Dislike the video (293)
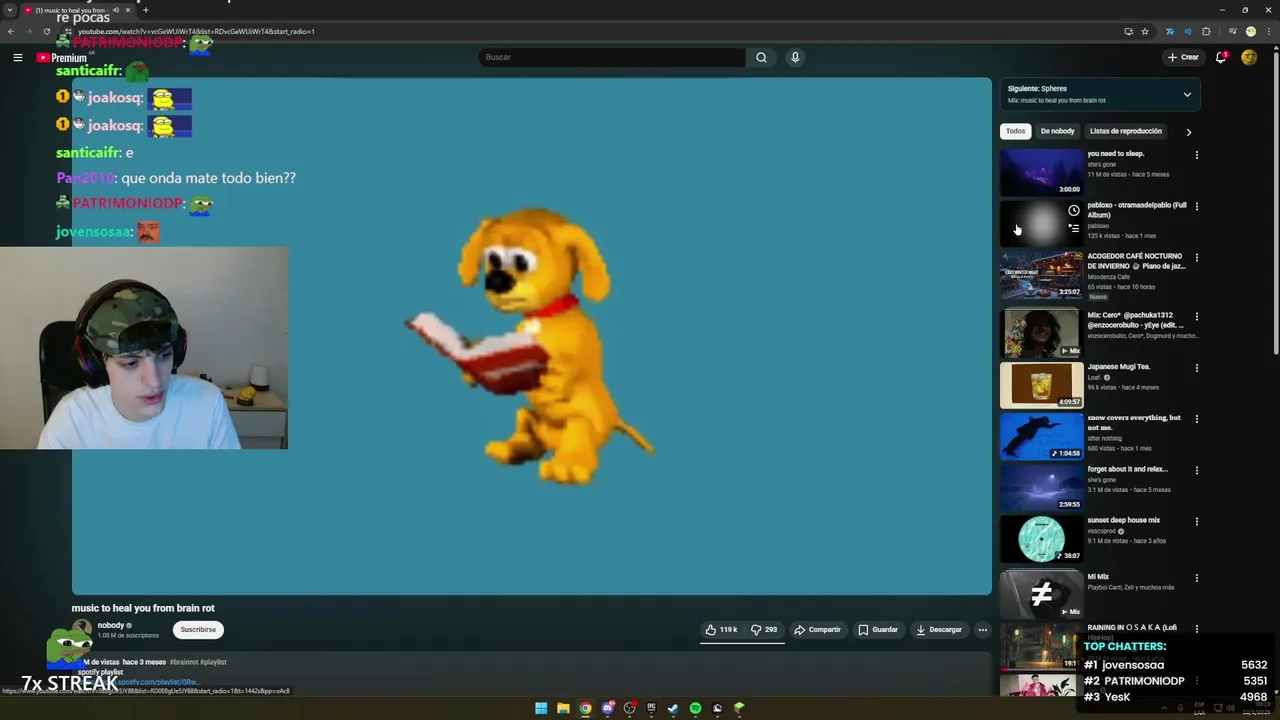The height and width of the screenshot is (720, 1280). click(764, 629)
